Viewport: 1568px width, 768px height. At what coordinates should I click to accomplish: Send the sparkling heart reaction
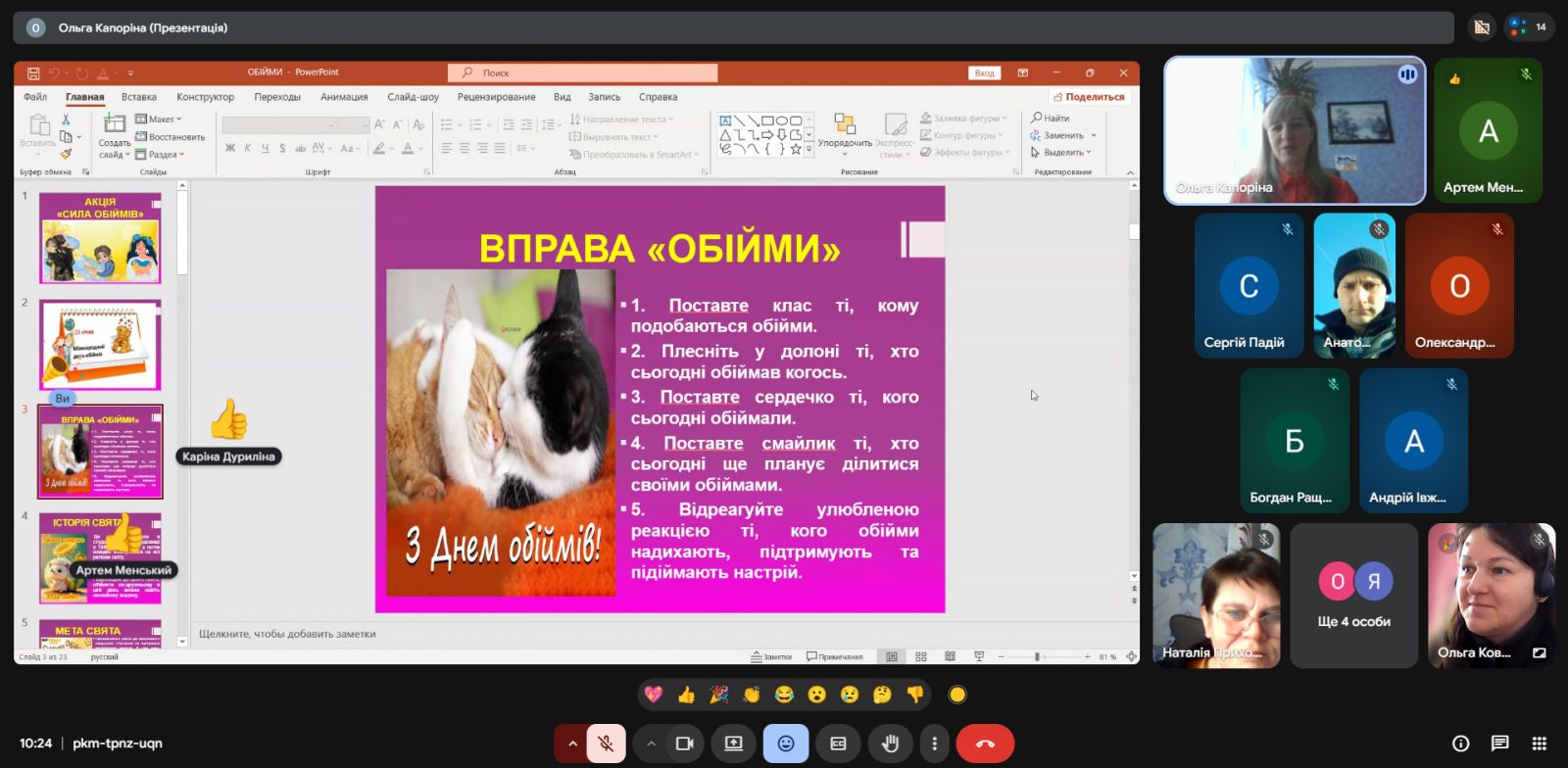[x=654, y=695]
